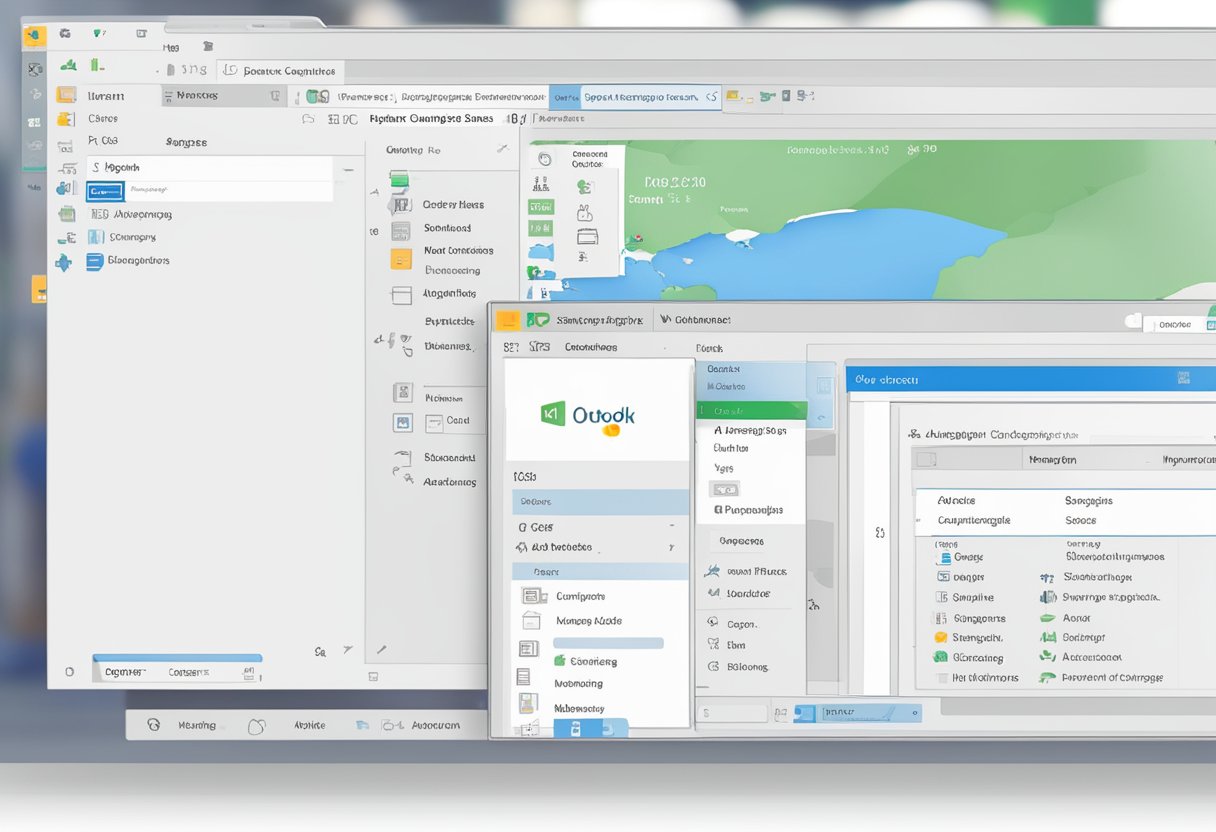
Task: Select the blue picture icon left of Cend
Action: (403, 422)
